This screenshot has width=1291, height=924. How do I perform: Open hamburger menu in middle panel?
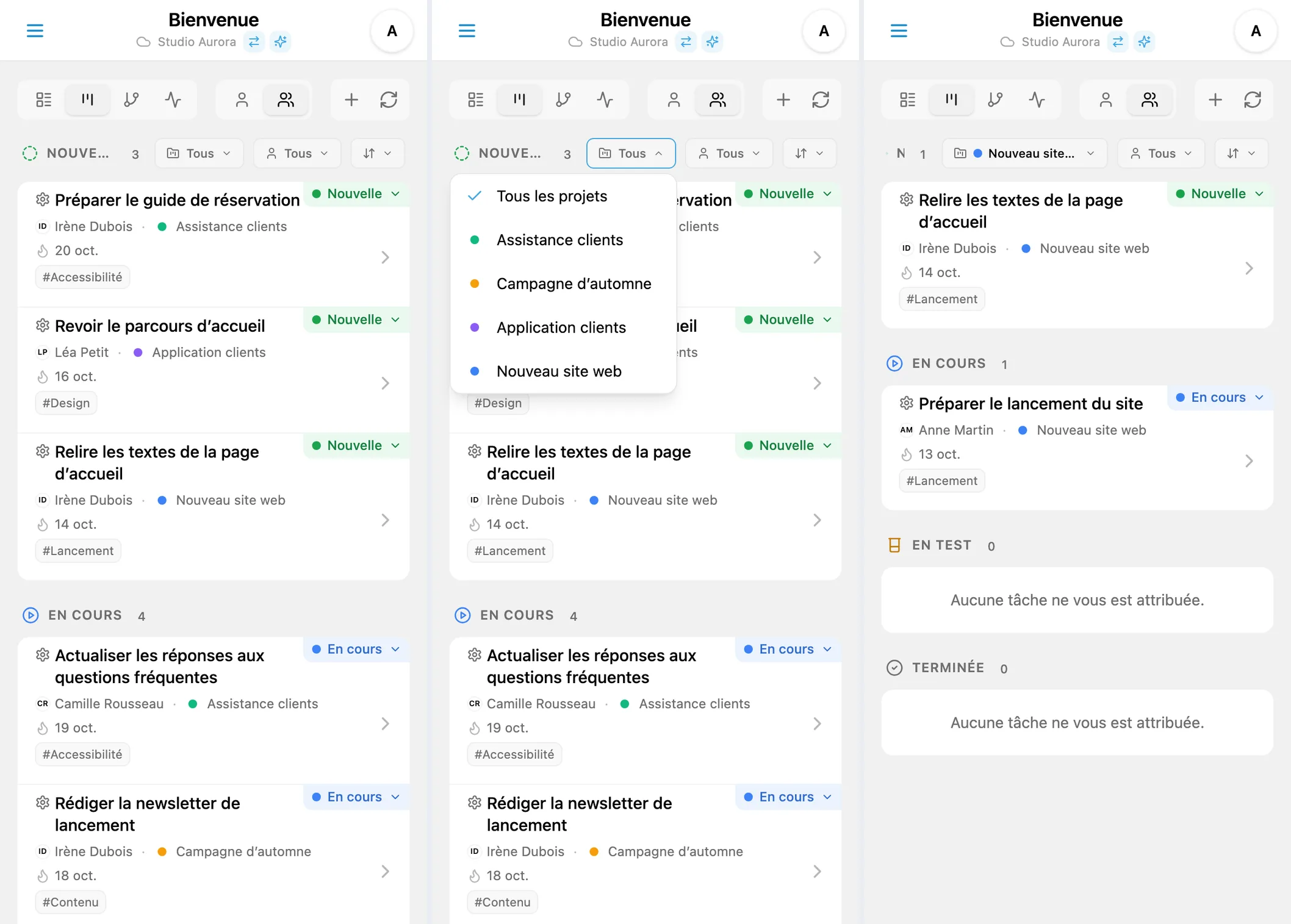467,30
